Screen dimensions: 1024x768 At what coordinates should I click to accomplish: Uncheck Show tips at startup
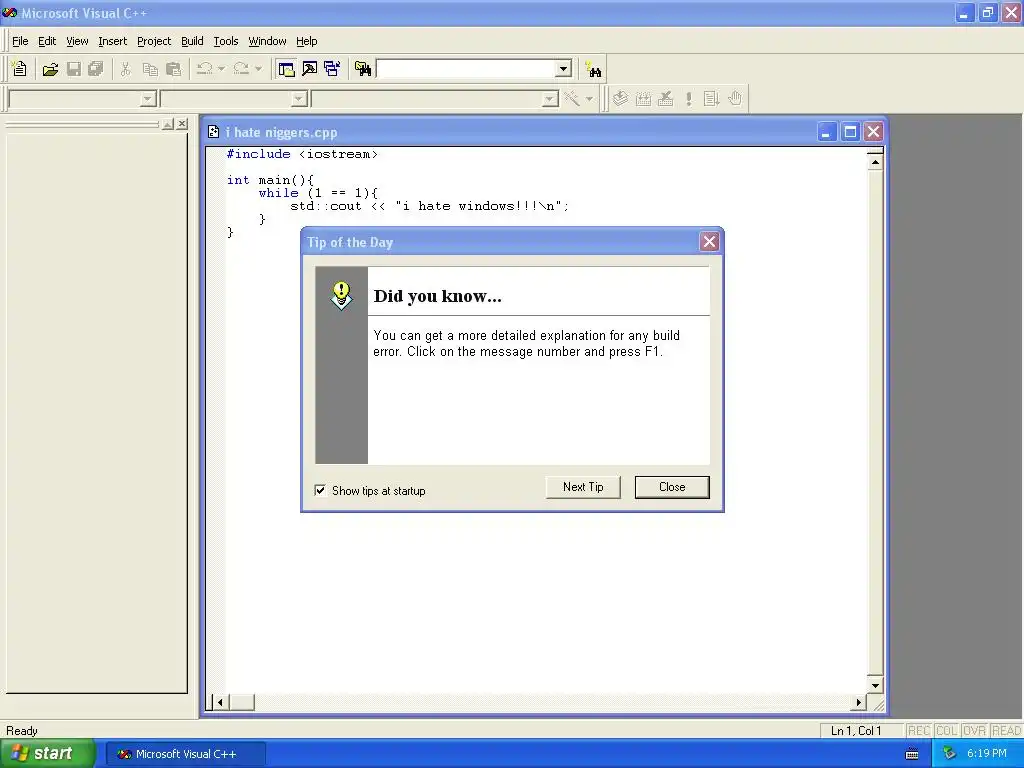(x=321, y=490)
